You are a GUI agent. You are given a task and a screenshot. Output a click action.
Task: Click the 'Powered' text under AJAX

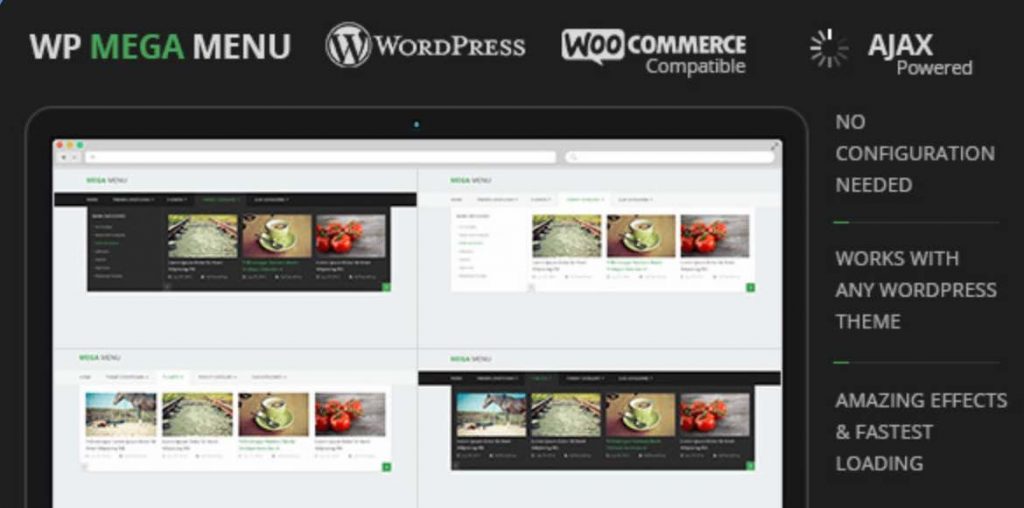[x=934, y=67]
